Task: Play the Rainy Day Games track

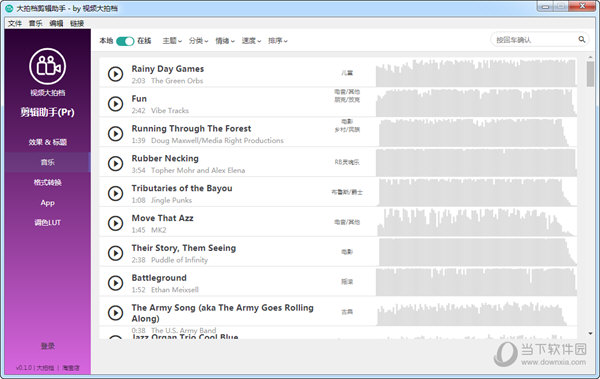Action: pyautogui.click(x=115, y=74)
